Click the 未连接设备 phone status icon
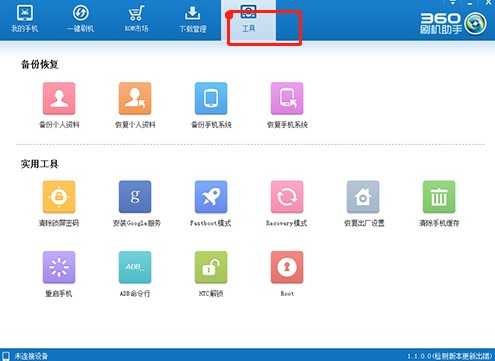The height and width of the screenshot is (361, 495). (7, 356)
